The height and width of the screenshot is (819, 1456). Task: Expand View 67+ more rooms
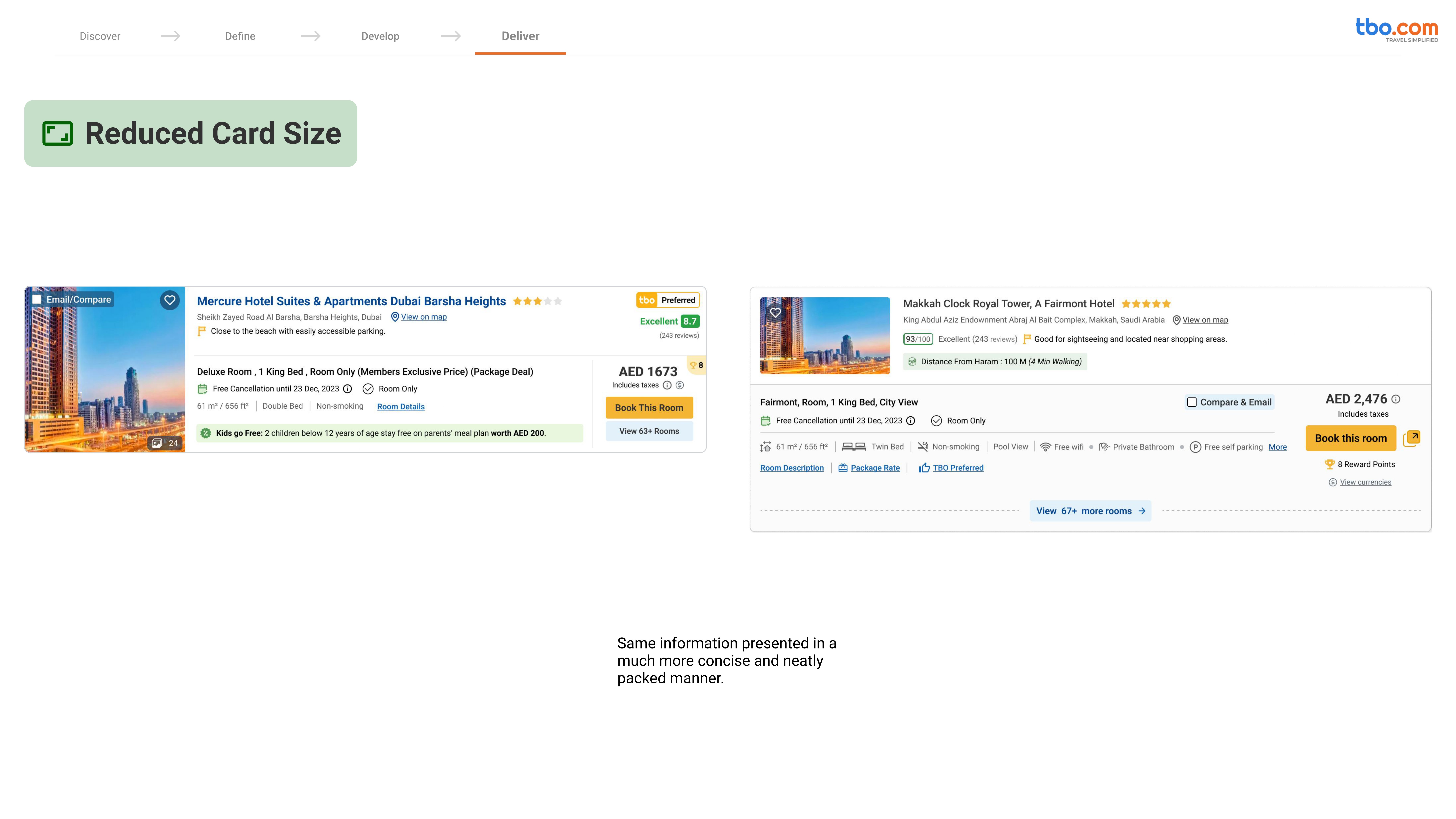(1090, 511)
